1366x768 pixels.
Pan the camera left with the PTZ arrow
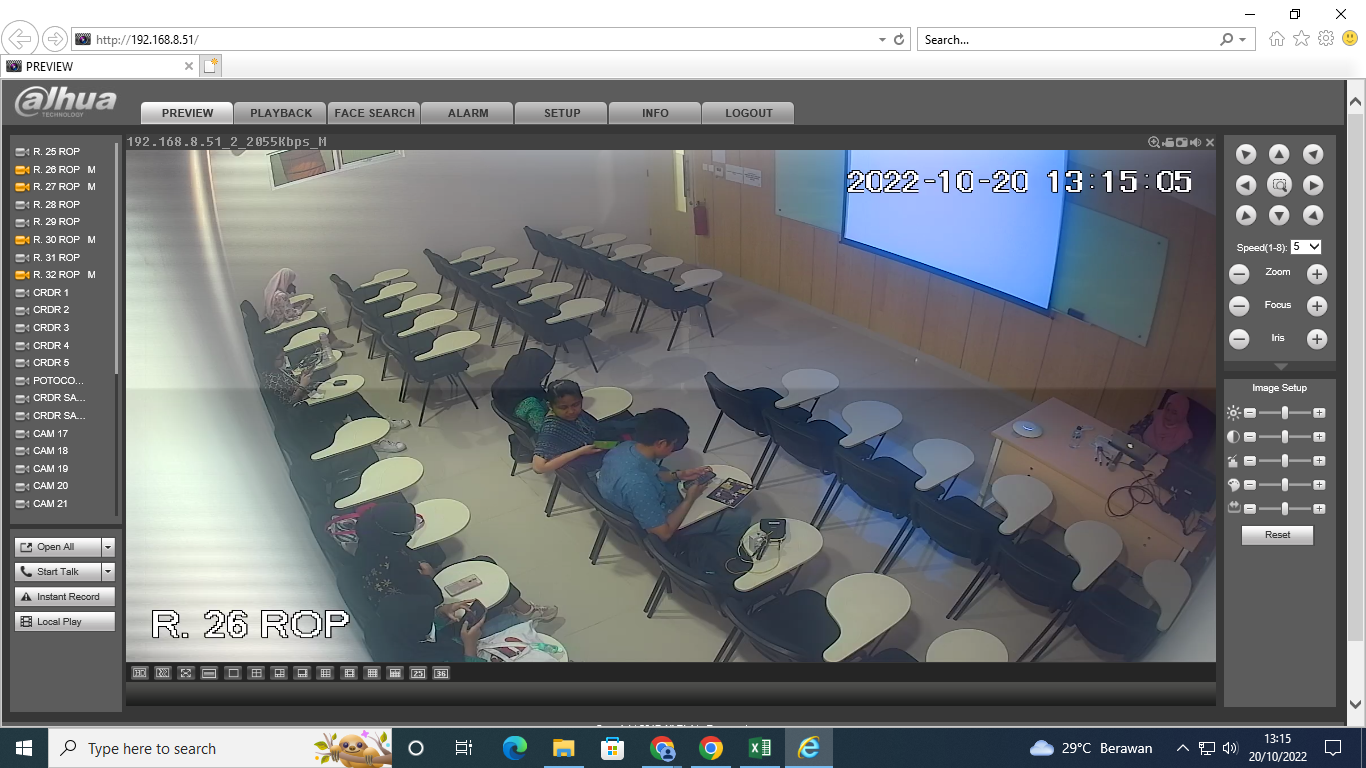coord(1246,185)
